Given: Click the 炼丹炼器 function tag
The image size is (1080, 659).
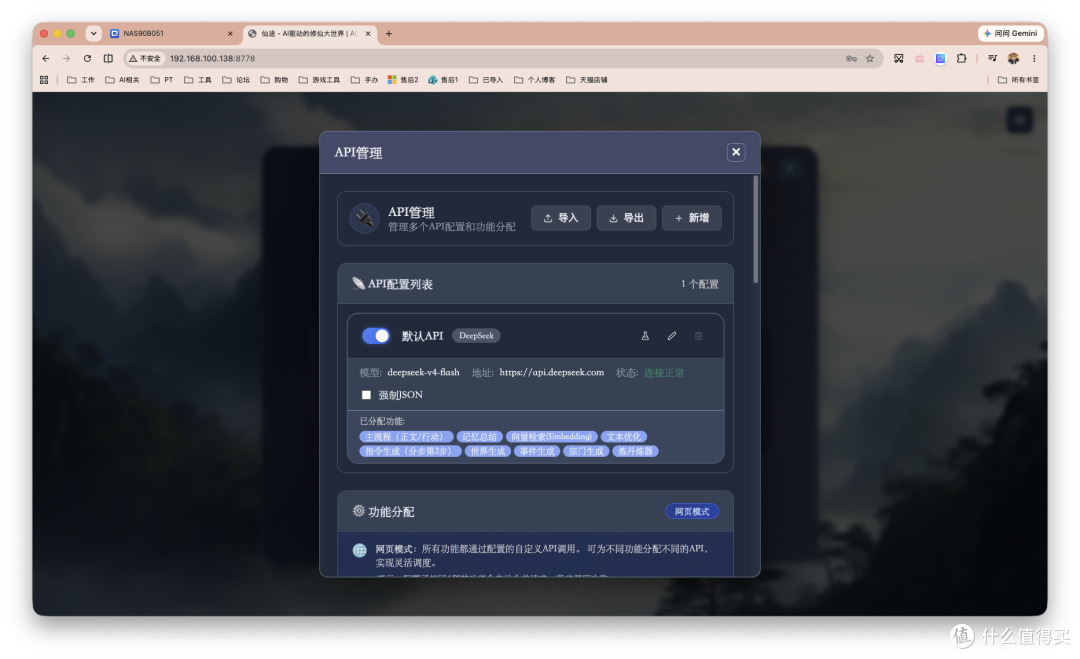Looking at the screenshot, I should click(x=635, y=451).
